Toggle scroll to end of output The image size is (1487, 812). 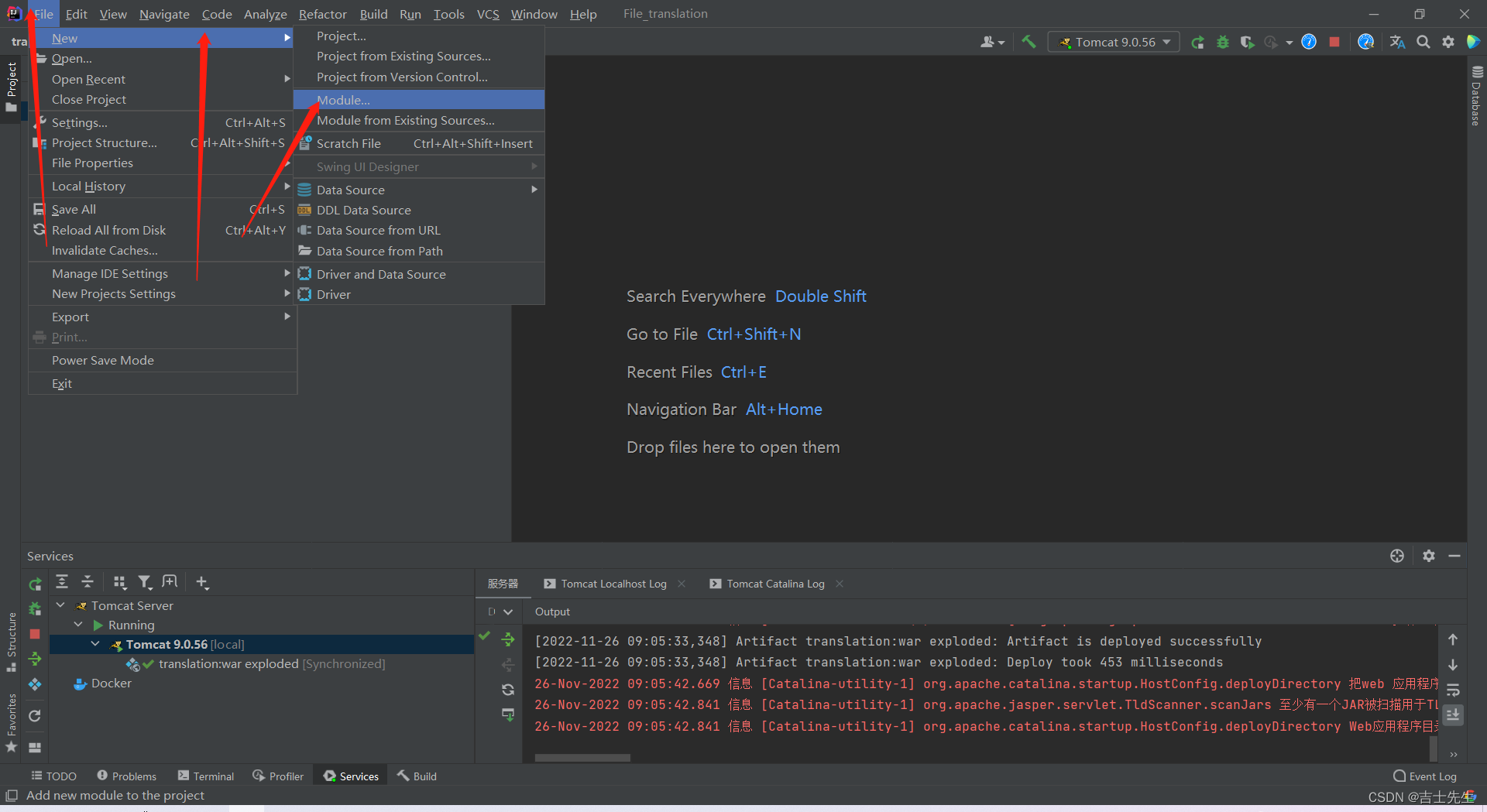(1453, 714)
